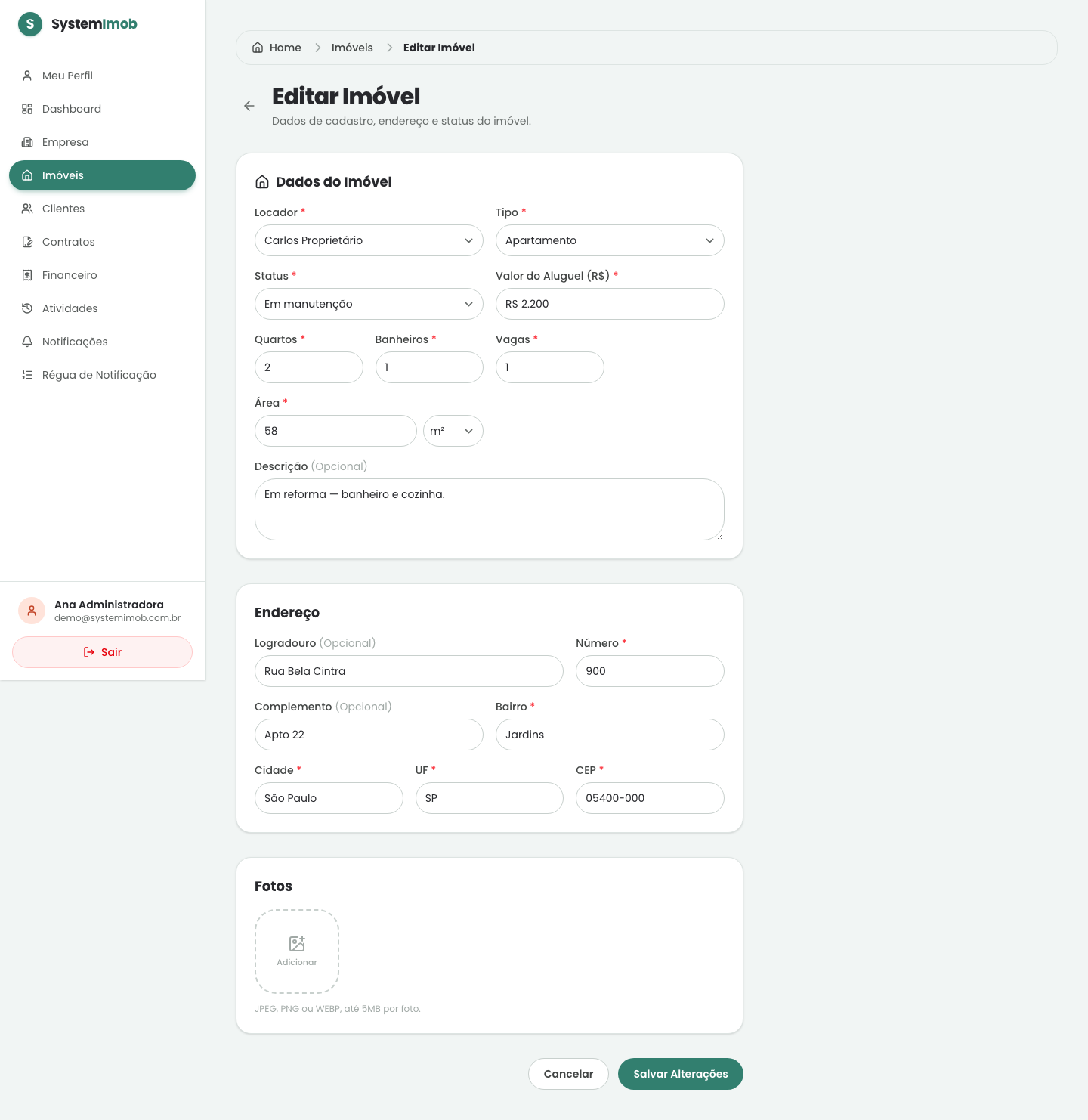Click the Vagas input field

pos(550,367)
